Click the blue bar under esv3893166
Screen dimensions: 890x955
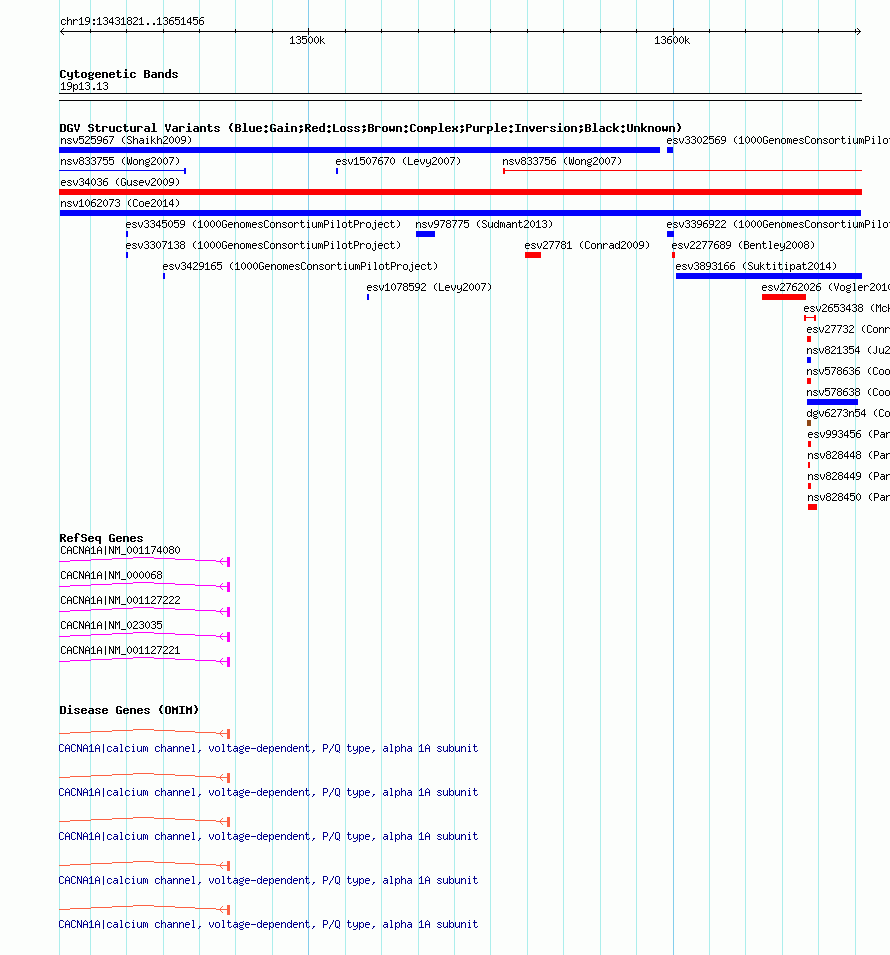(769, 276)
